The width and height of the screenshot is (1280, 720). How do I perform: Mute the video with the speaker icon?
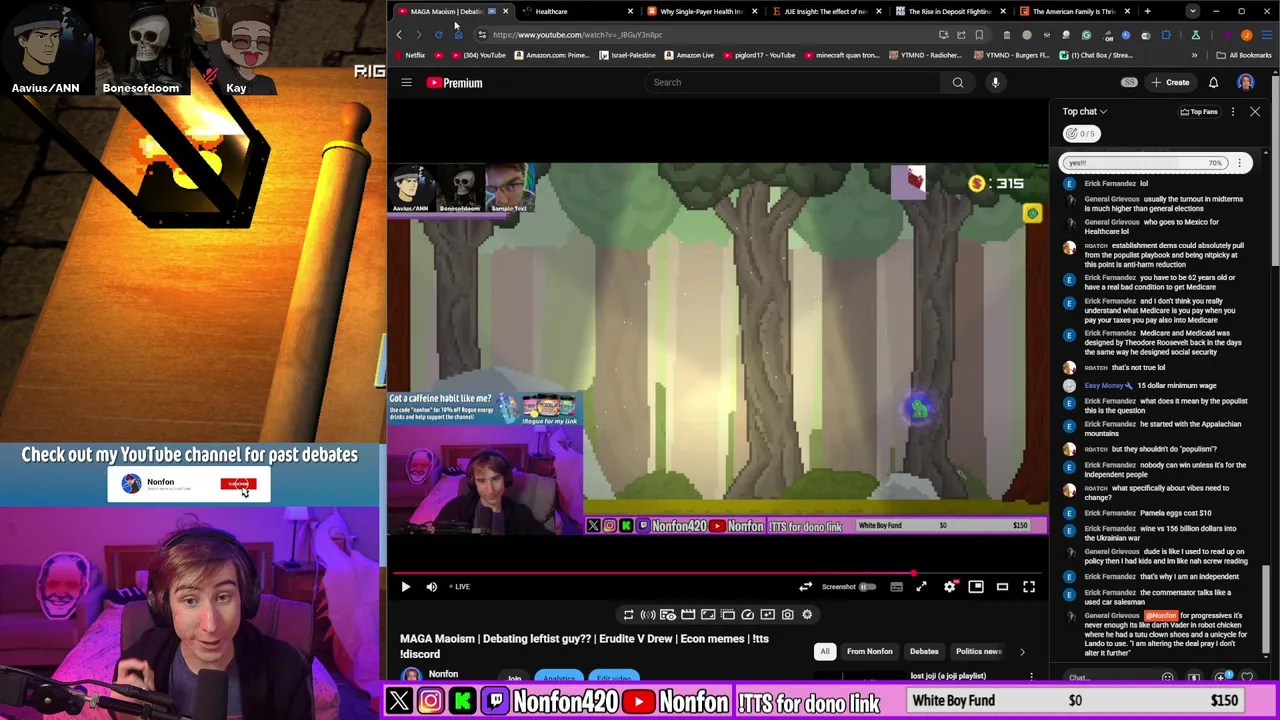(431, 587)
